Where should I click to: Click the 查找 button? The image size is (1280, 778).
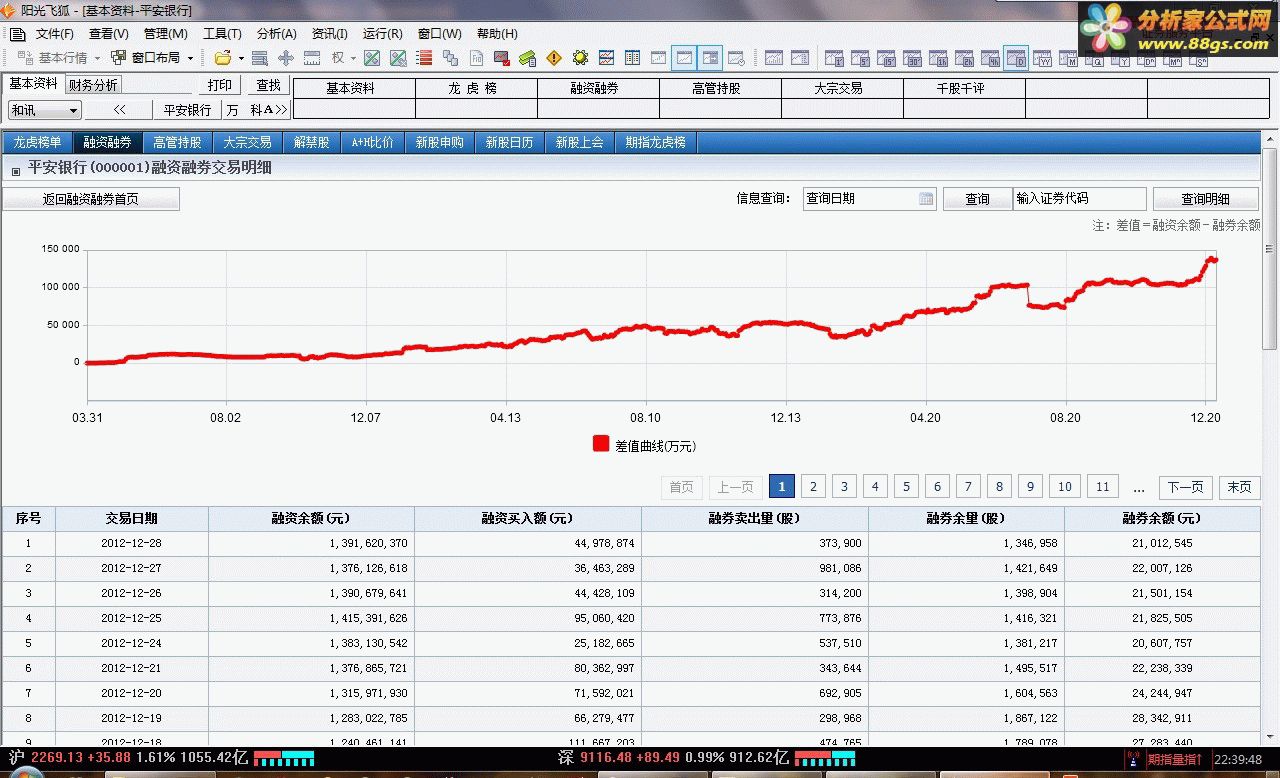[268, 85]
